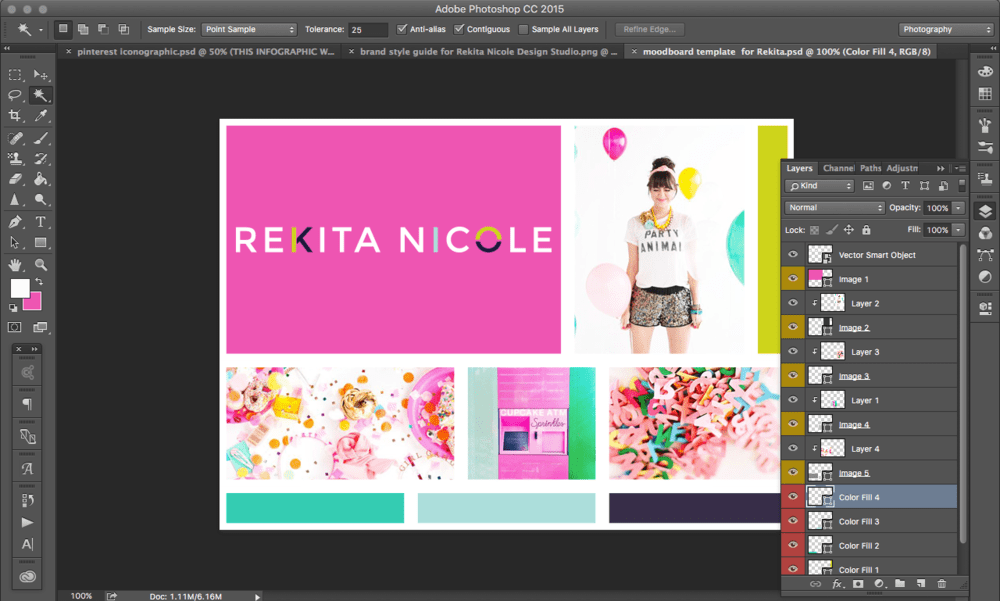1000x601 pixels.
Task: Select the Path Selection tool
Action: coord(15,242)
